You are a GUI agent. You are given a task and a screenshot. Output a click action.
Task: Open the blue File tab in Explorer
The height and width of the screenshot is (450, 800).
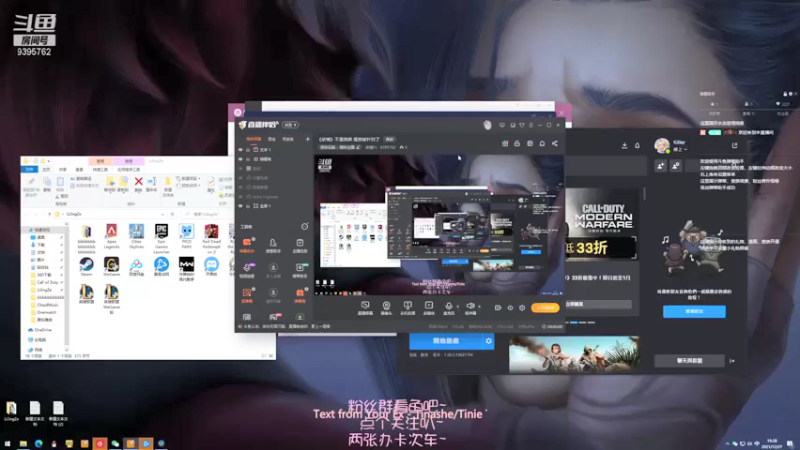pyautogui.click(x=30, y=169)
